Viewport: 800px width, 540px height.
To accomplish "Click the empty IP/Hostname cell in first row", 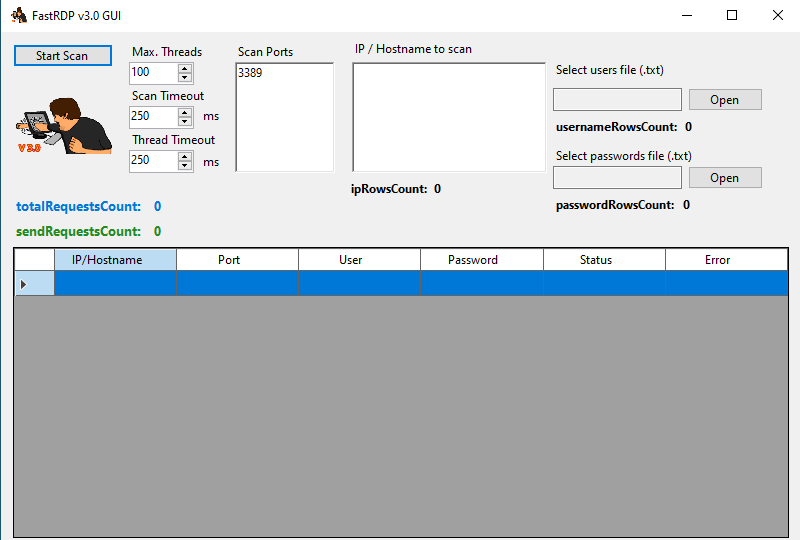I will (x=115, y=283).
